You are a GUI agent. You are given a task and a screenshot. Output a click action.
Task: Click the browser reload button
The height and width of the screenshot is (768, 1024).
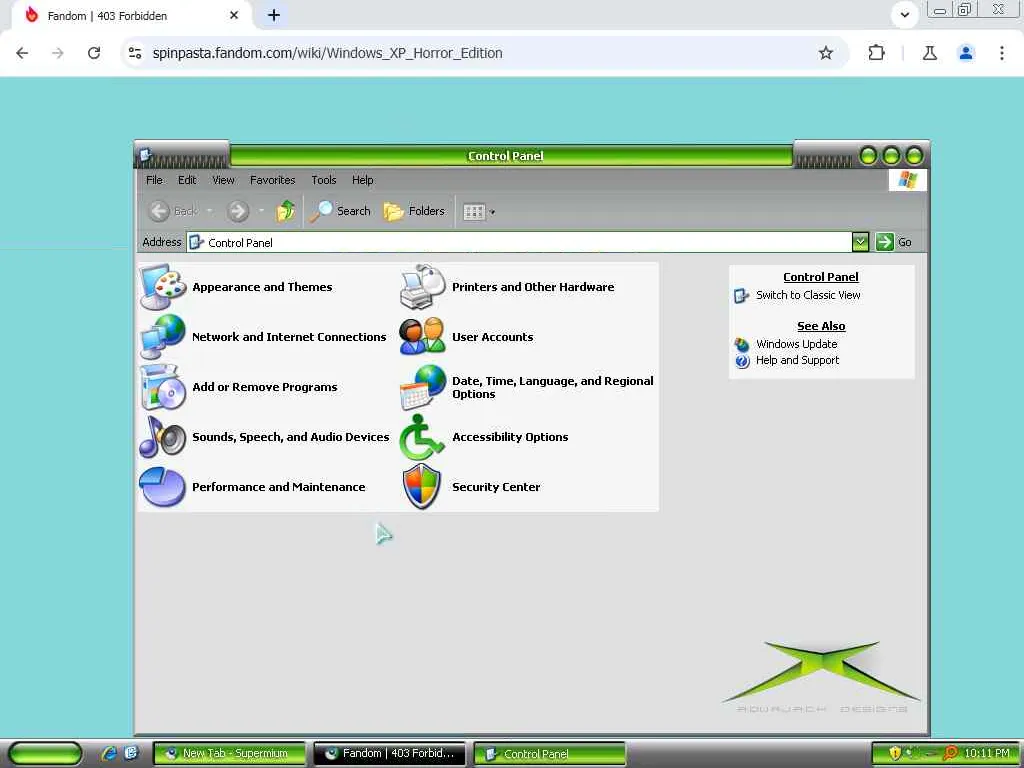point(94,53)
